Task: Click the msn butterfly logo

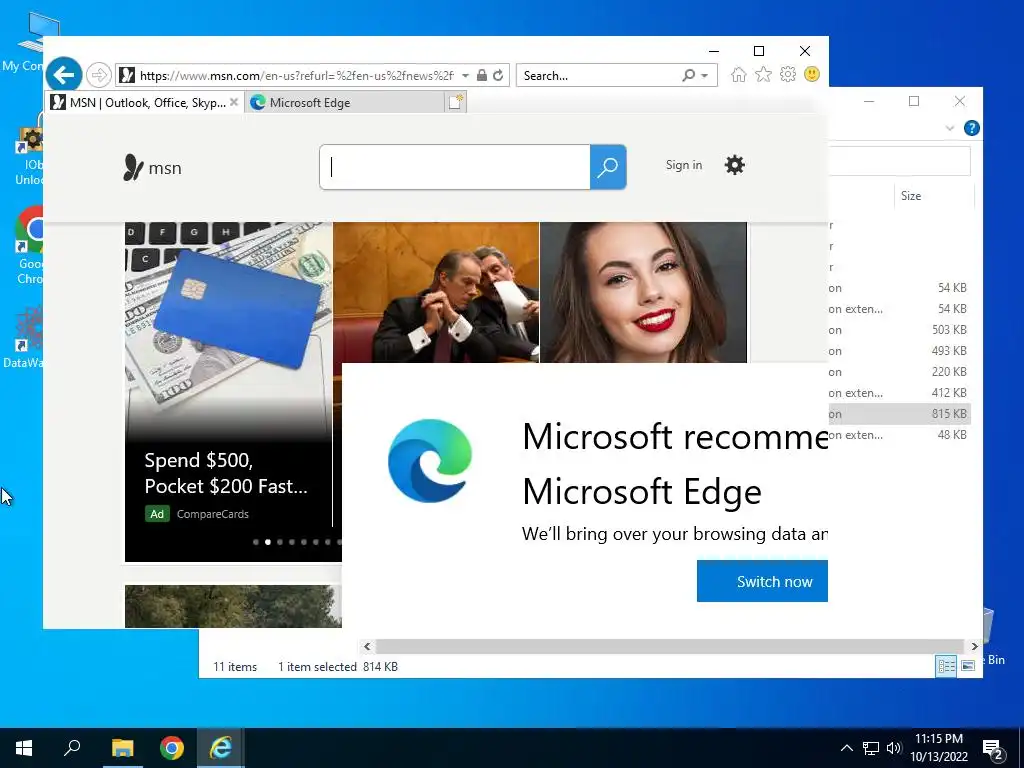Action: pyautogui.click(x=152, y=168)
